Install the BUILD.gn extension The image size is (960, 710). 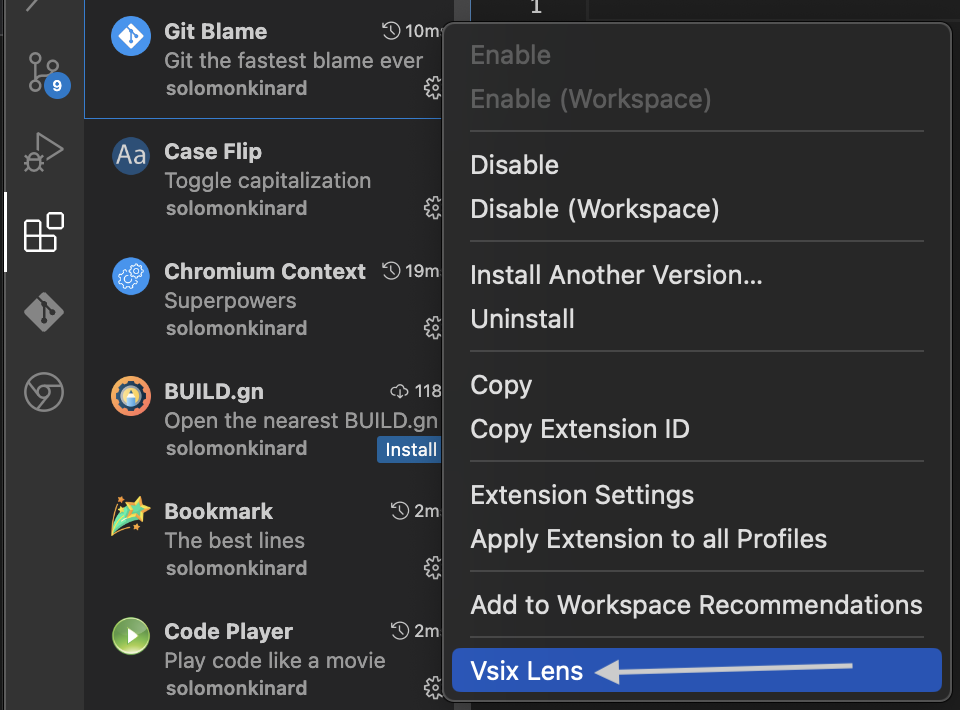tap(410, 450)
